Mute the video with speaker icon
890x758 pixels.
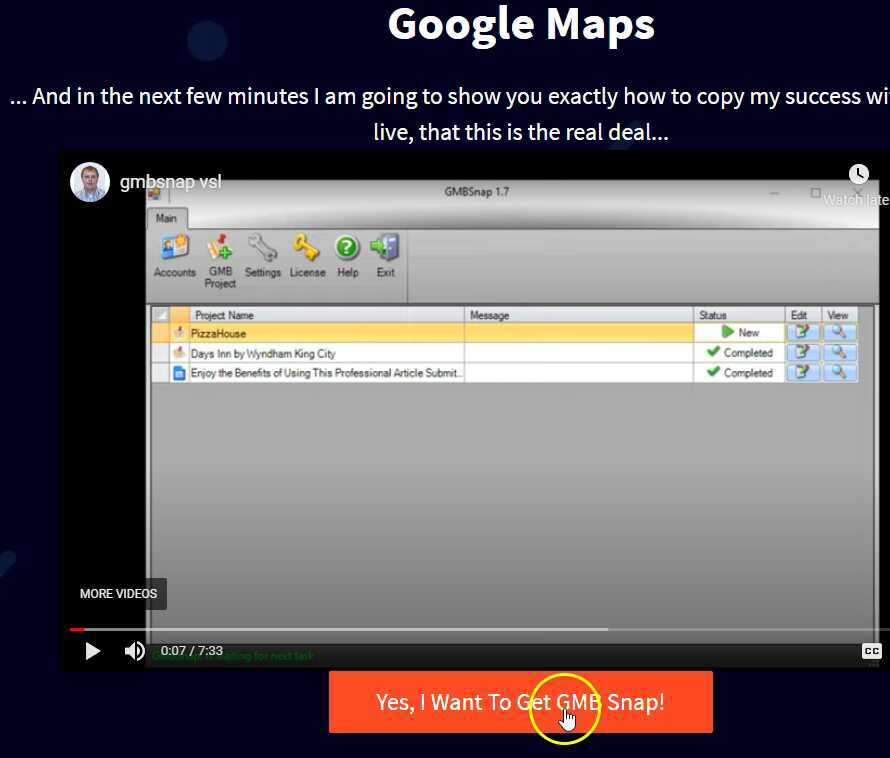[135, 651]
